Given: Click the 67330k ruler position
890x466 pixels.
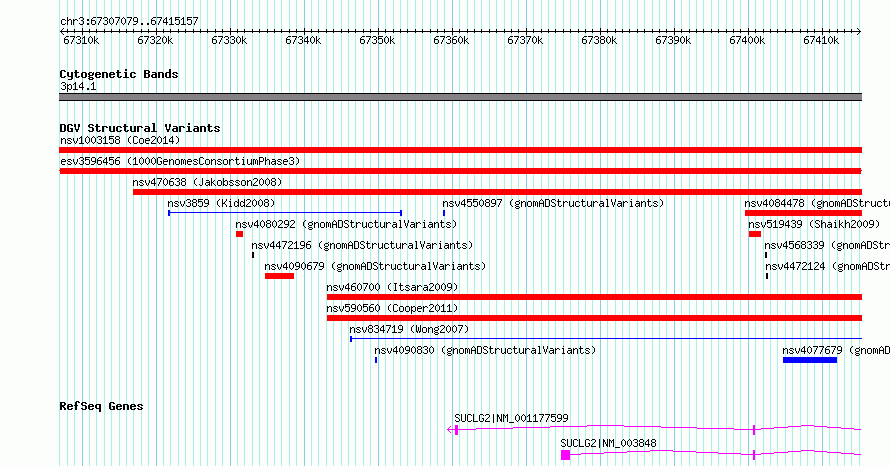Looking at the screenshot, I should (x=229, y=40).
